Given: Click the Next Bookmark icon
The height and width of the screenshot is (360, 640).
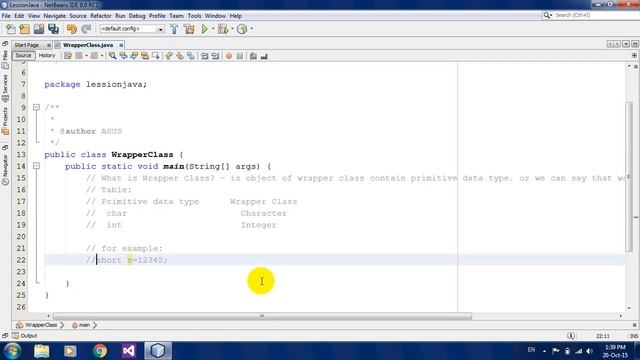Looking at the screenshot, I should [x=180, y=56].
